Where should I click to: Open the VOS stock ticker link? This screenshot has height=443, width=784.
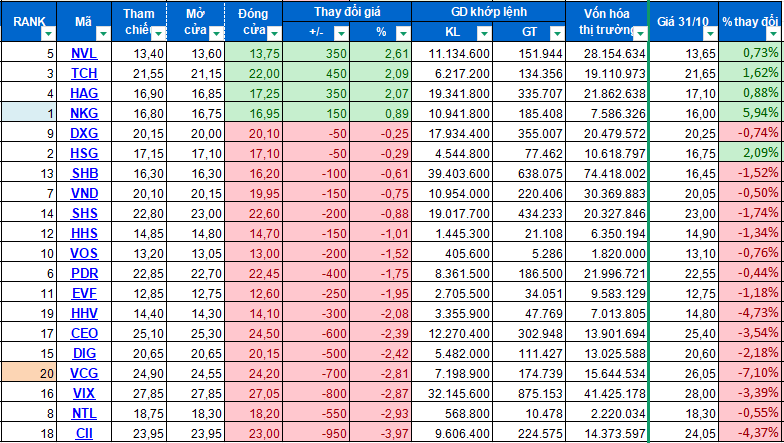pos(84,254)
